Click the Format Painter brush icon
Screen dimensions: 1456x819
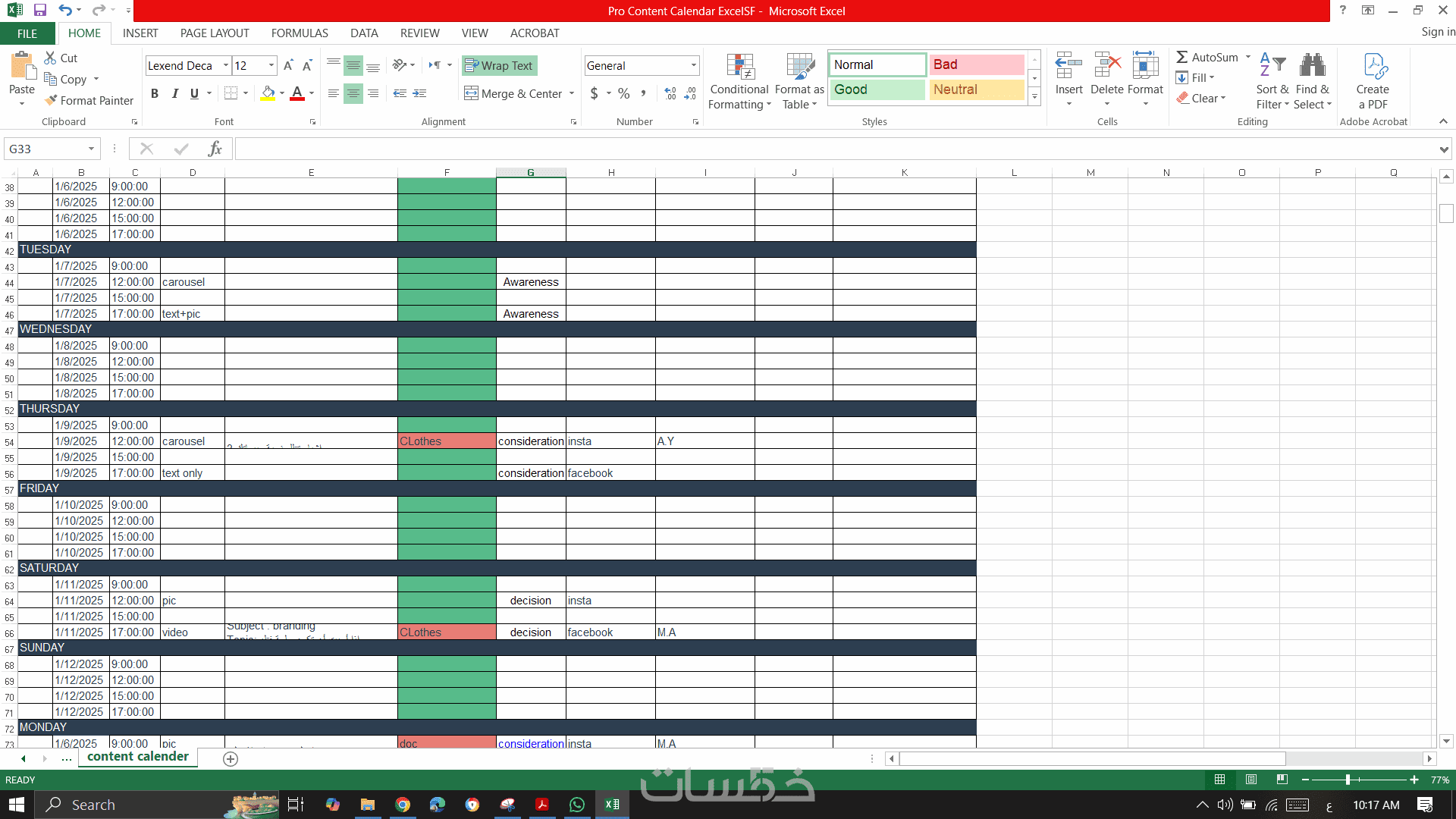pos(51,100)
